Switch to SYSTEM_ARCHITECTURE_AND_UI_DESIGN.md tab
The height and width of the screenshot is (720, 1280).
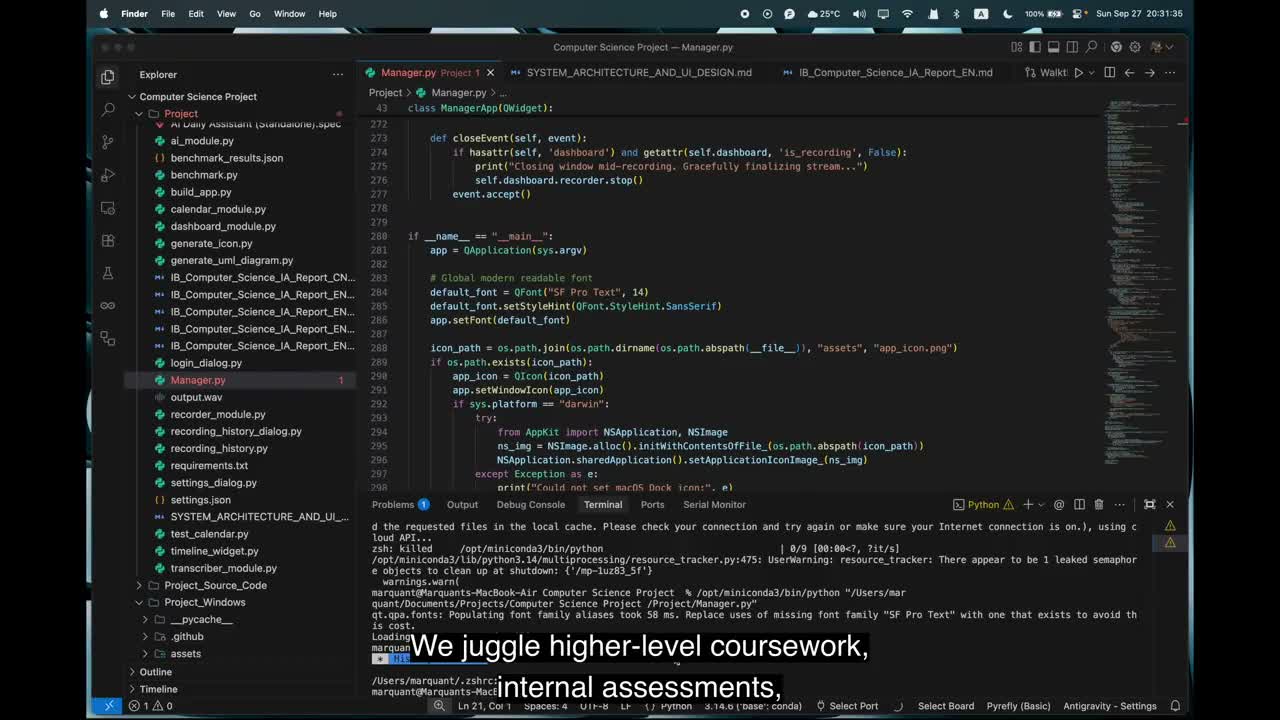click(x=639, y=72)
